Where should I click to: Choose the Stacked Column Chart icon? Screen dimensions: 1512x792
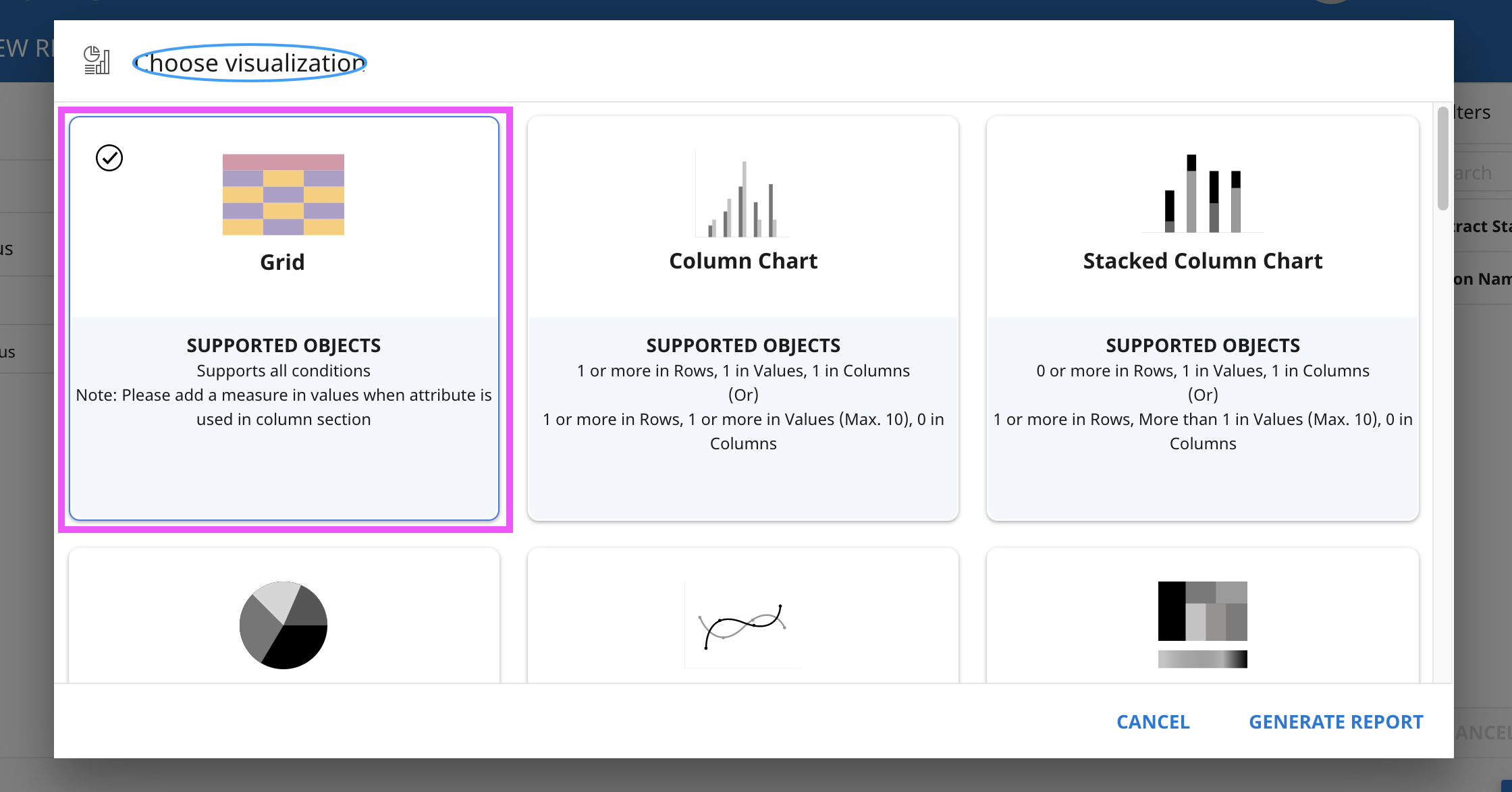1202,194
